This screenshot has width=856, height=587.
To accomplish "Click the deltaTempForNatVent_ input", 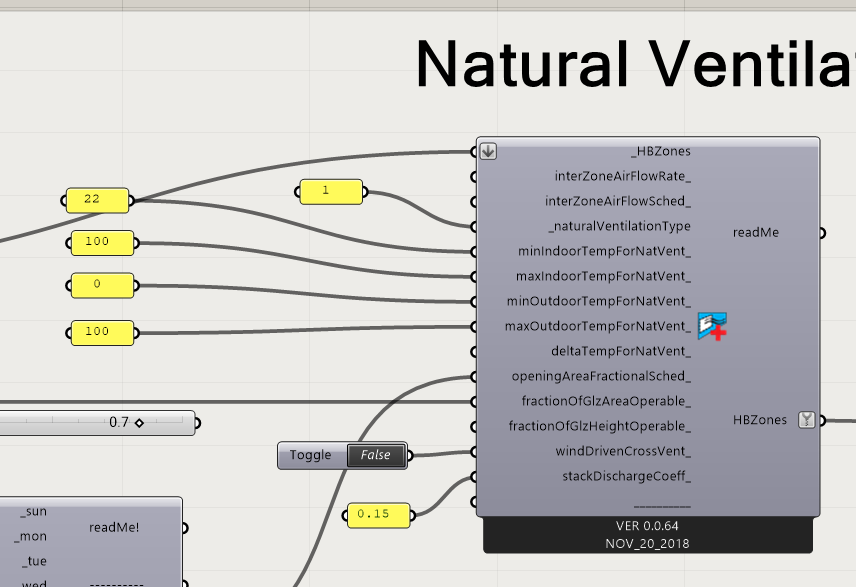I will pyautogui.click(x=621, y=351).
